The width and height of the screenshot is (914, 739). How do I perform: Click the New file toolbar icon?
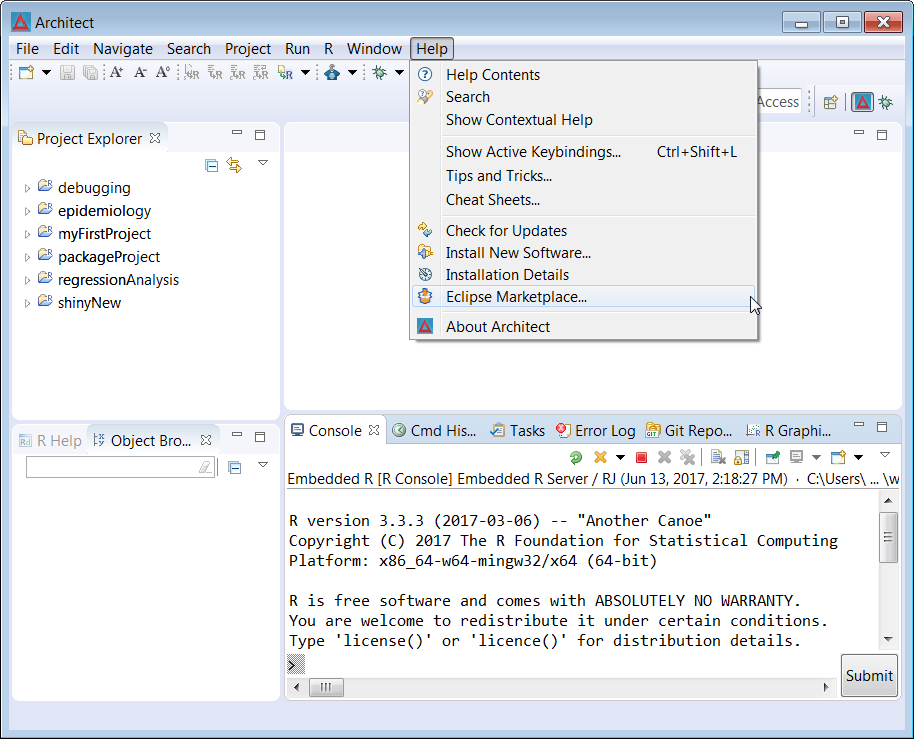click(x=27, y=72)
